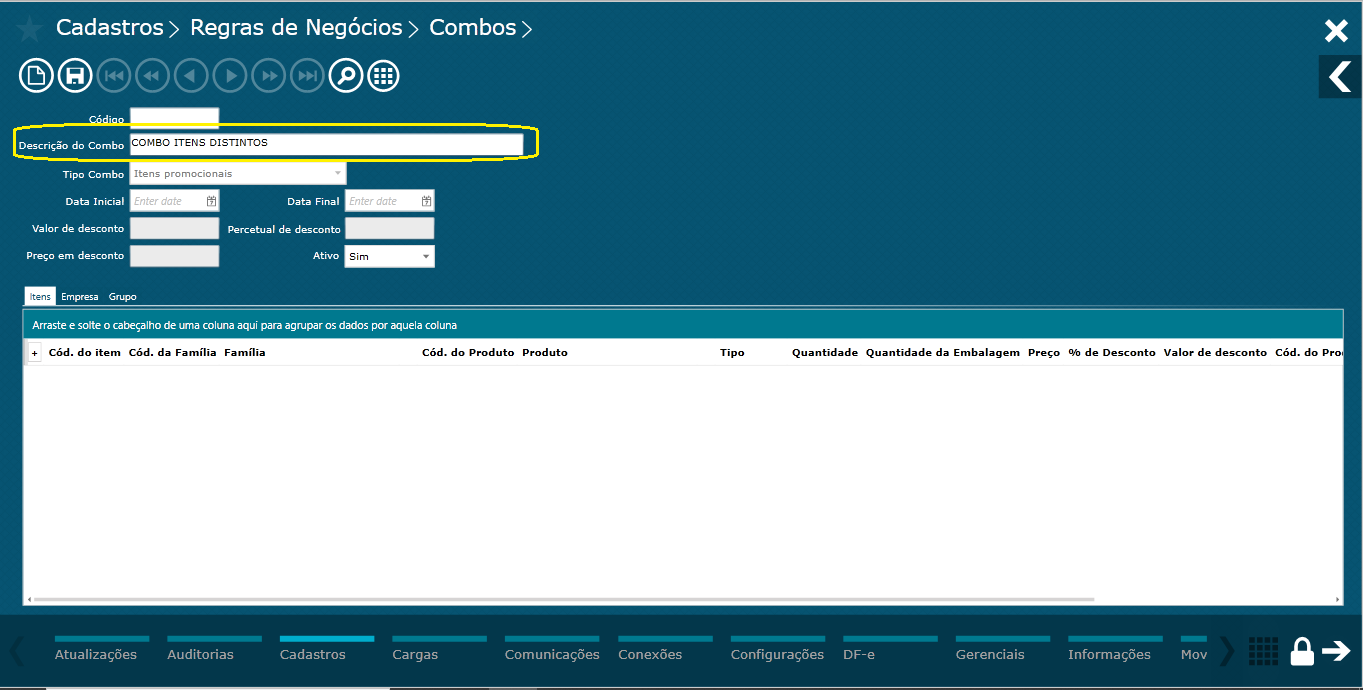Image resolution: width=1363 pixels, height=690 pixels.
Task: Click the Percetual de desconto field
Action: coord(390,229)
